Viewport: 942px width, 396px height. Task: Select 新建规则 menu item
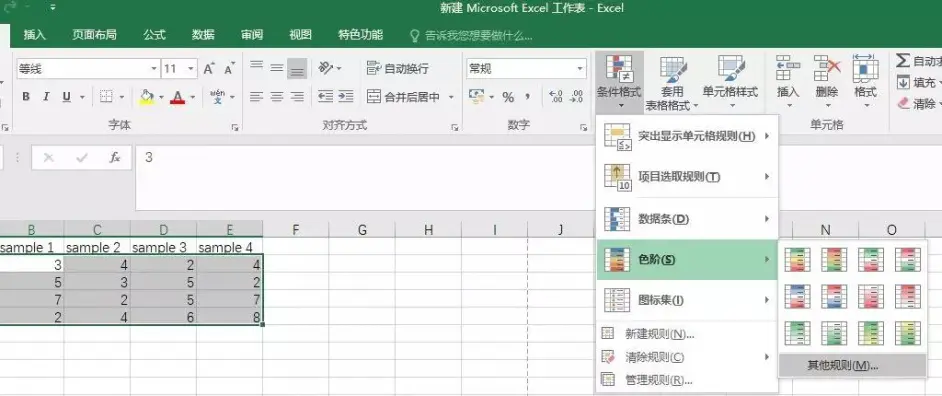pos(687,334)
